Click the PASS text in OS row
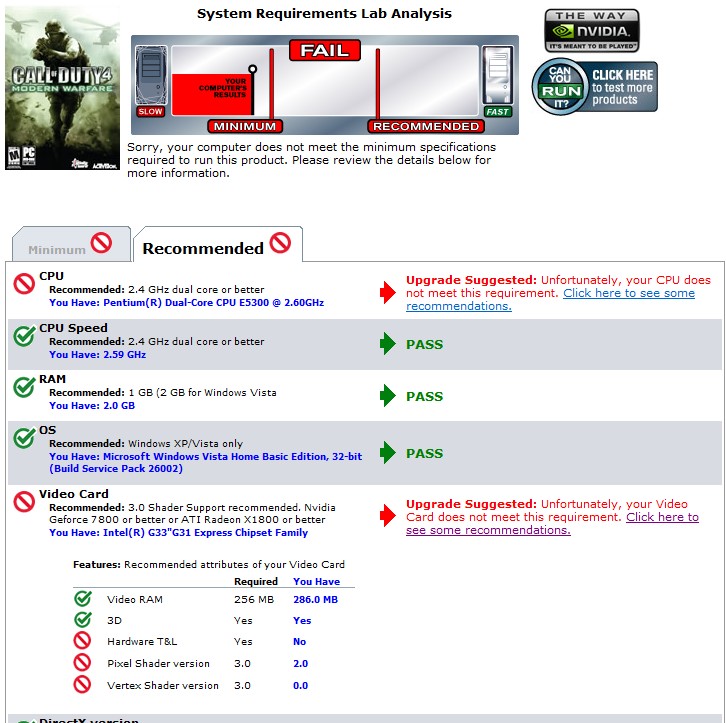Viewport: 726px width, 723px height. [x=425, y=453]
